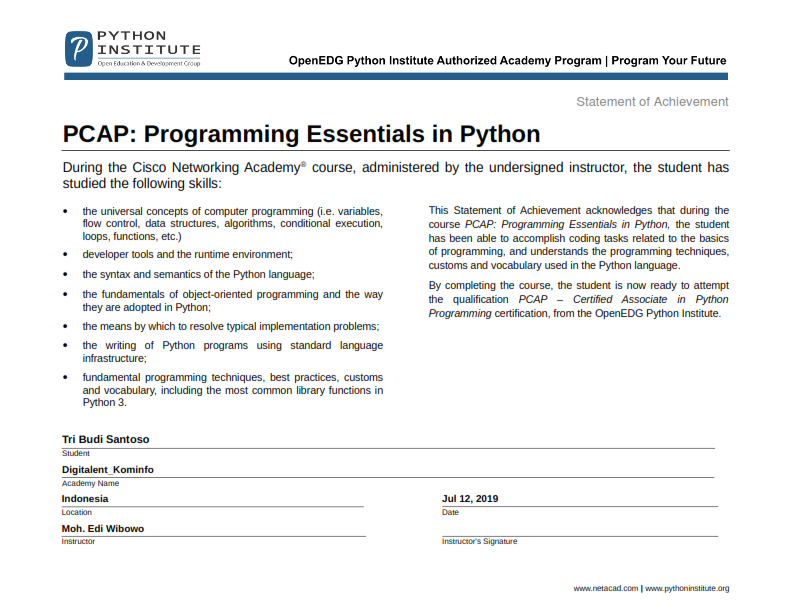Click the 'Academy Name' field label
This screenshot has height=612, width=792.
pos(90,483)
